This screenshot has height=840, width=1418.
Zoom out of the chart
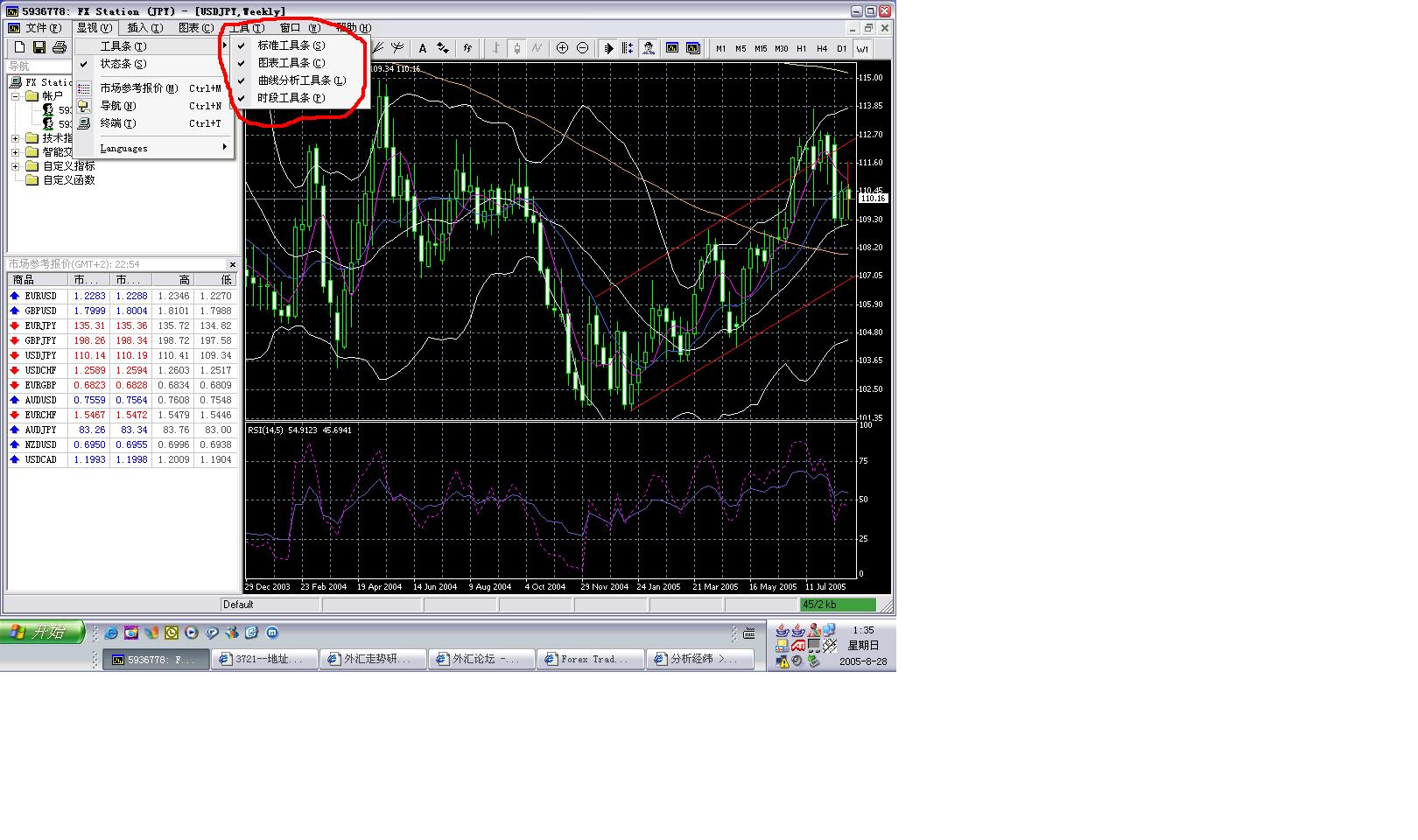click(x=582, y=48)
